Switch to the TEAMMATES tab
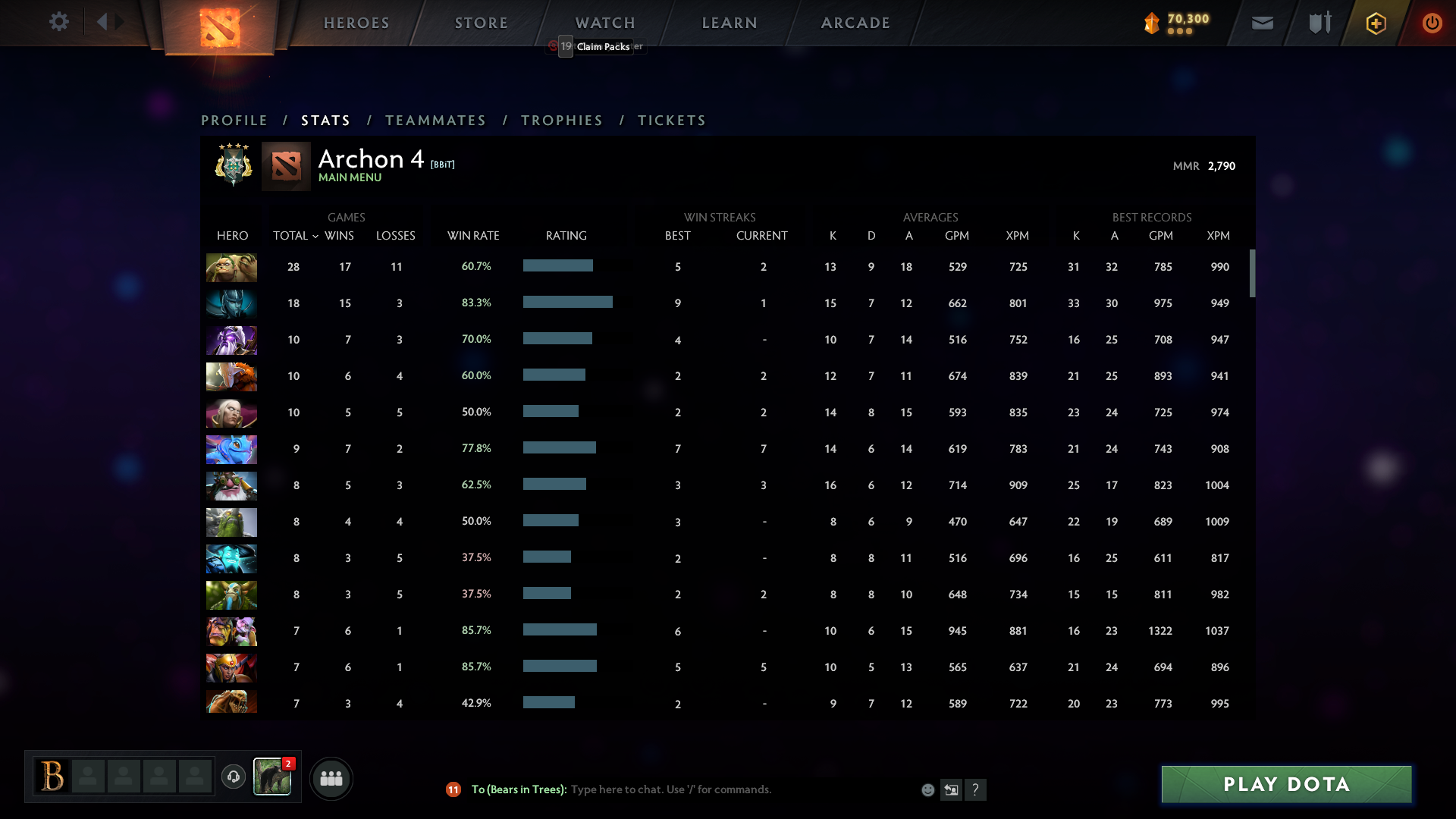The height and width of the screenshot is (819, 1456). point(435,120)
